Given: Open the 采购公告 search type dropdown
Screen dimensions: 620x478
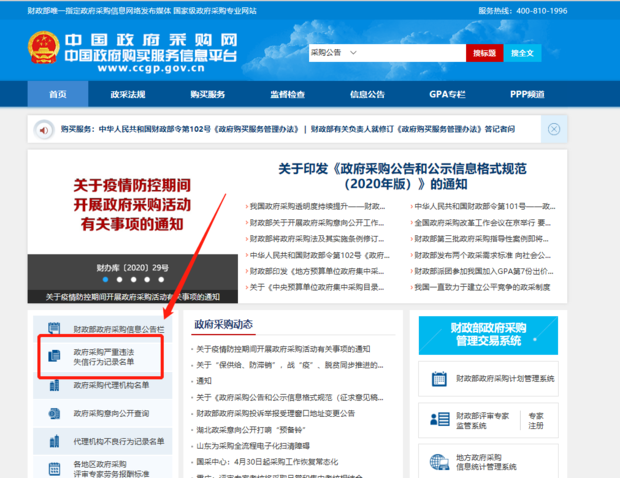Looking at the screenshot, I should coord(334,53).
